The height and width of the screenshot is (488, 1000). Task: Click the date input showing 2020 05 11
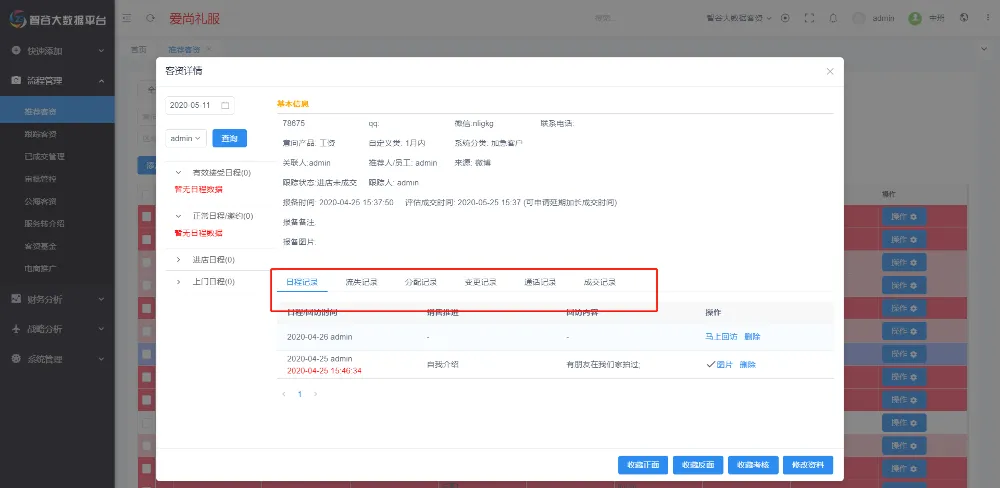tap(192, 105)
